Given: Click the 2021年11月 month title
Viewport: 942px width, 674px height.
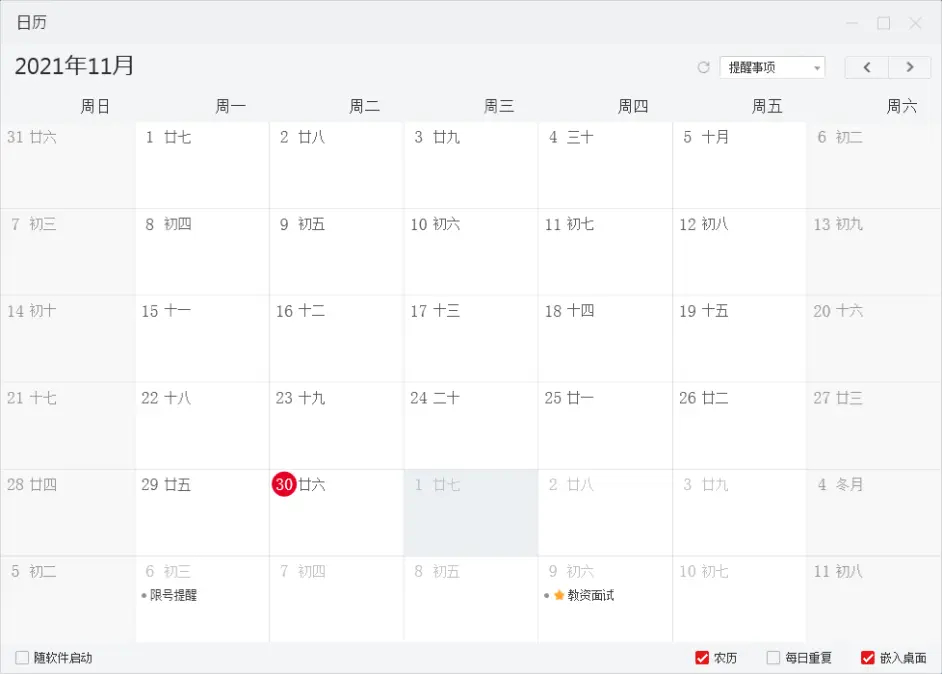Looking at the screenshot, I should (75, 67).
